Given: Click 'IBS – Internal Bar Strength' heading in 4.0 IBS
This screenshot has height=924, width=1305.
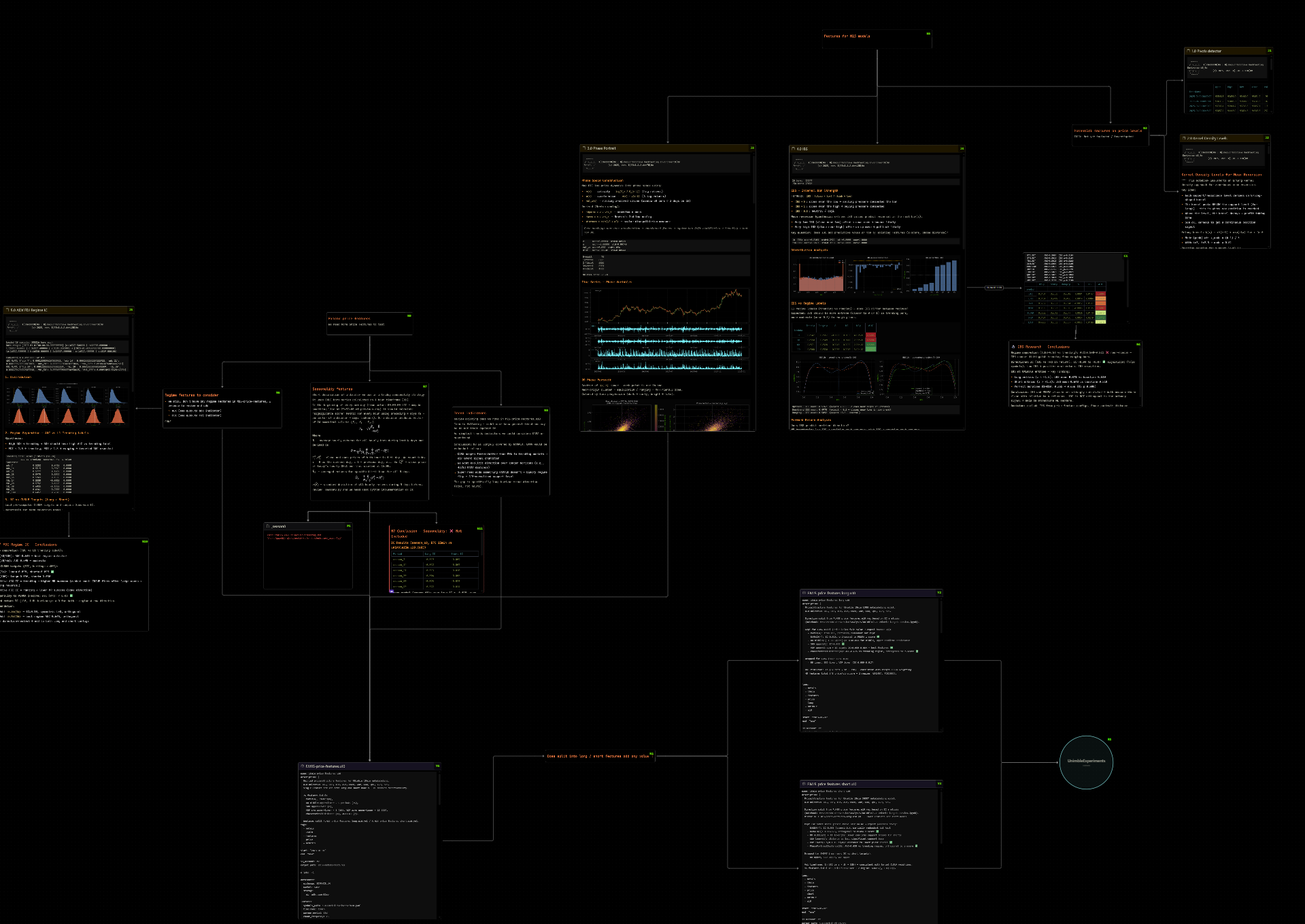Looking at the screenshot, I should (815, 191).
